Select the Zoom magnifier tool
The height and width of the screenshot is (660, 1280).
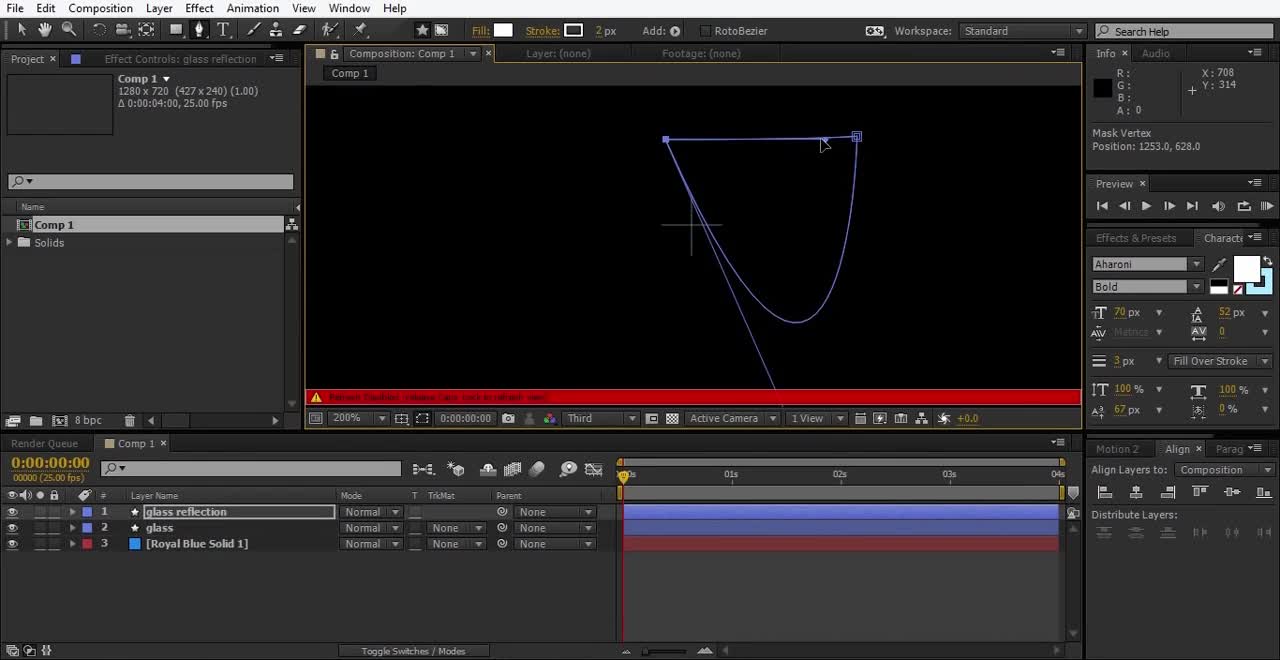coord(69,30)
